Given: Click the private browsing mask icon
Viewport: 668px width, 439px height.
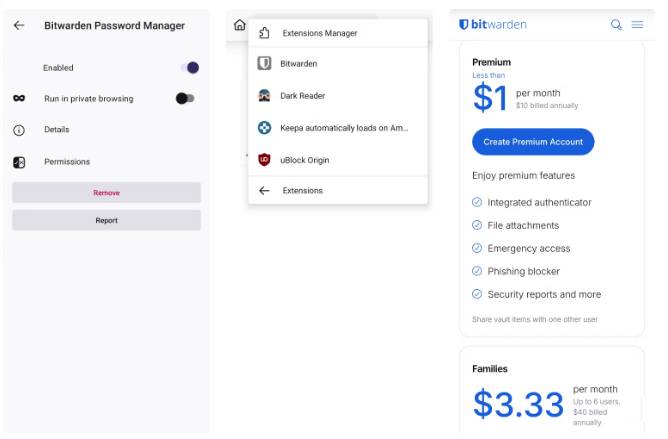Looking at the screenshot, I should tap(19, 98).
